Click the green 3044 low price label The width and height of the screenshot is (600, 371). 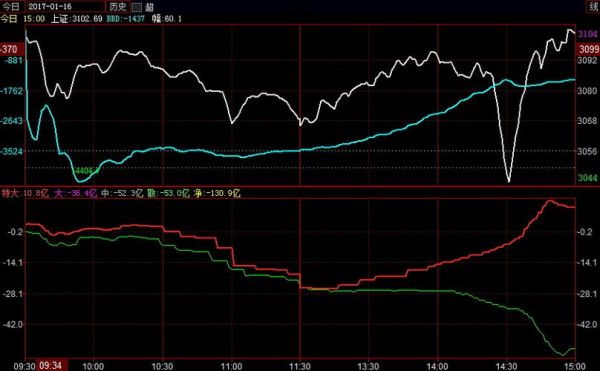(x=587, y=178)
